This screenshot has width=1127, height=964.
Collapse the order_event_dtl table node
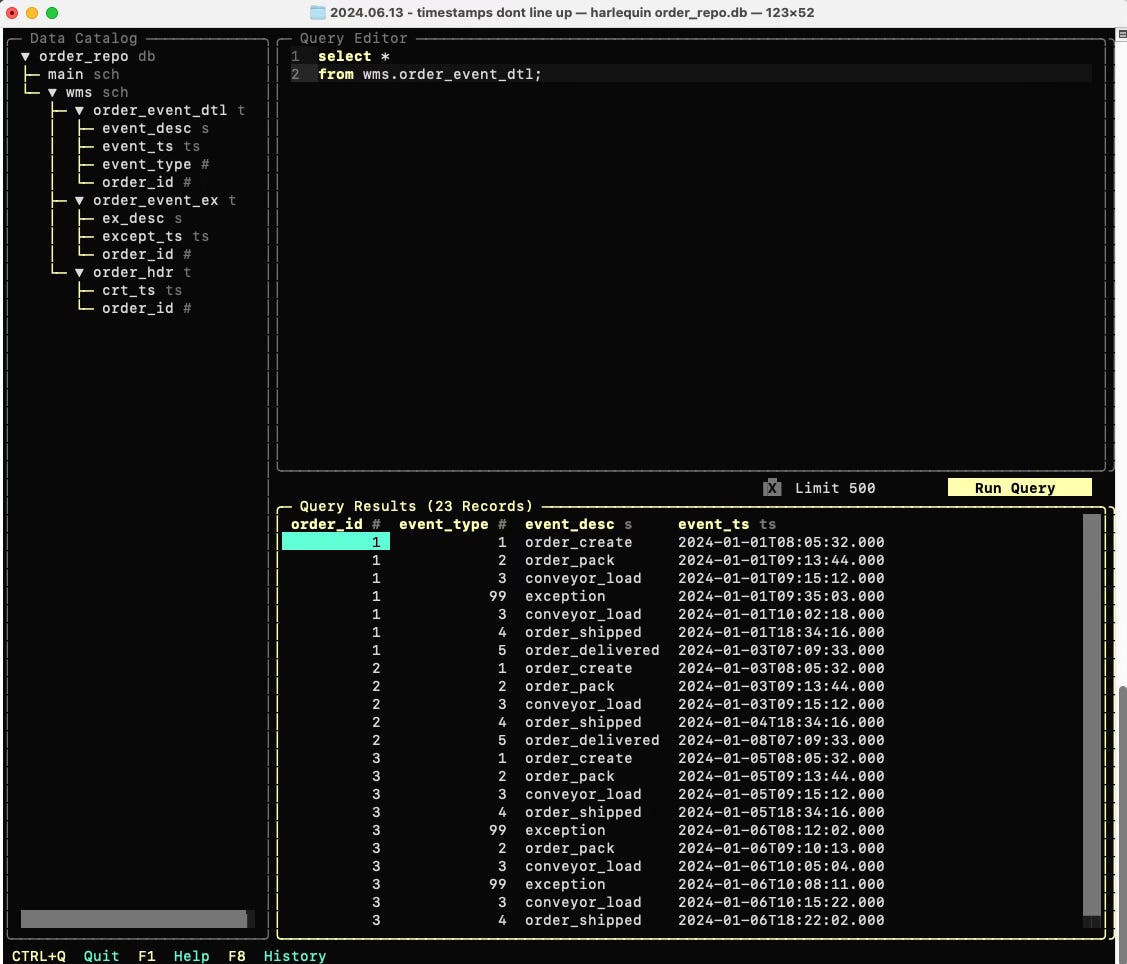(79, 111)
